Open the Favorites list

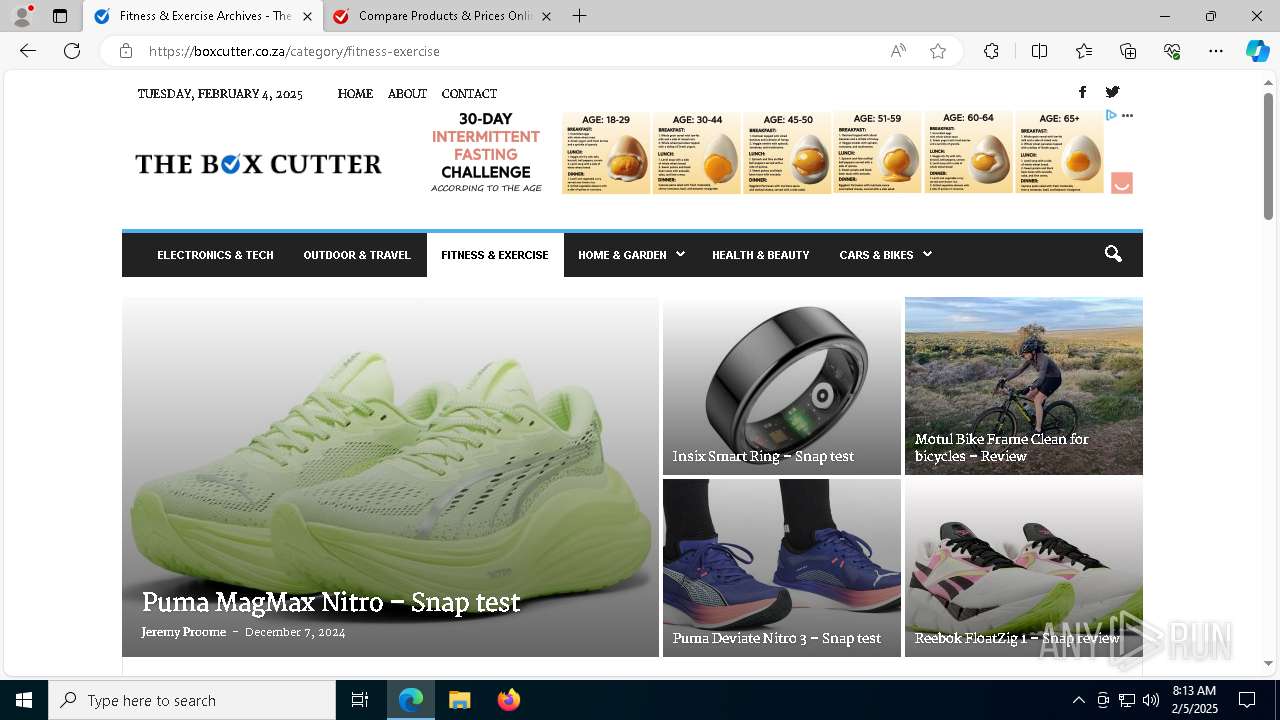point(1084,51)
